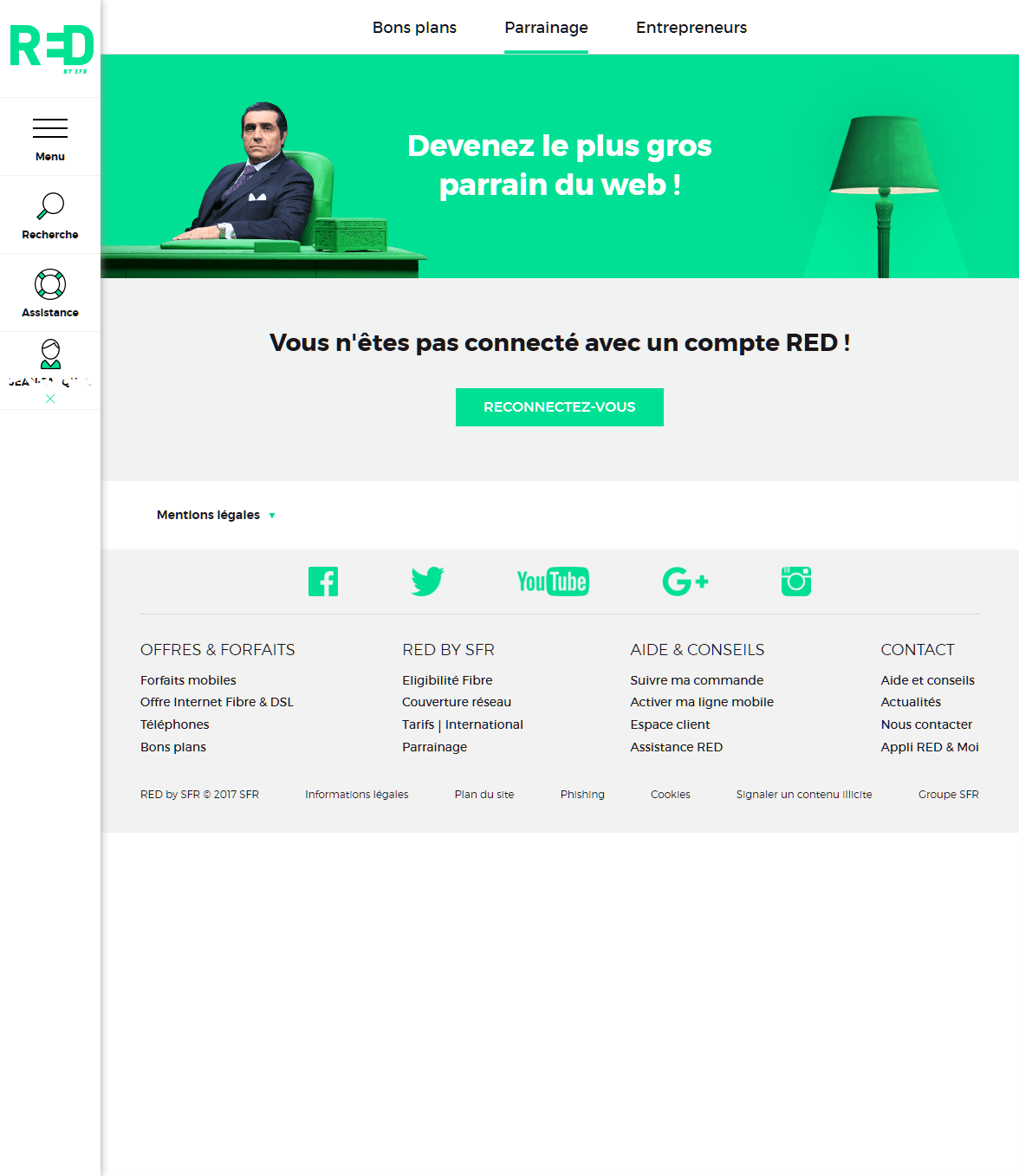Click the Assistance lifebuoy icon
Image resolution: width=1019 pixels, height=1176 pixels.
pos(50,283)
